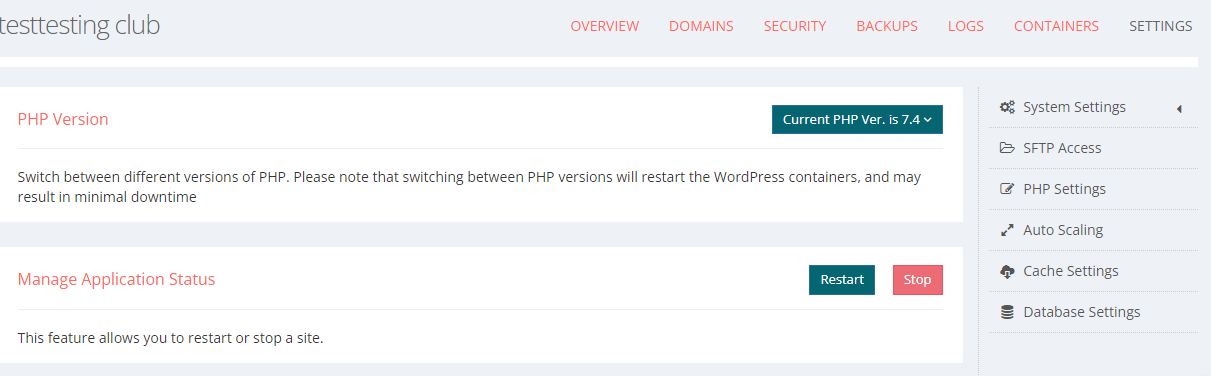Select the Settings tab
Viewport: 1211px width, 376px height.
[1161, 26]
